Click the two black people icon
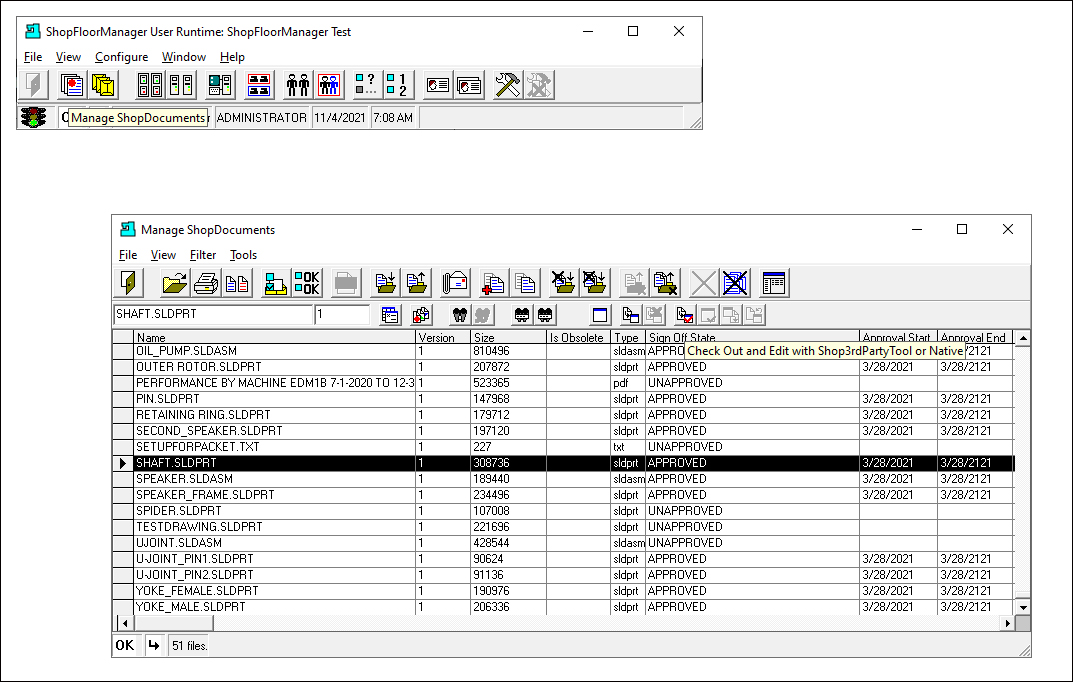This screenshot has width=1073, height=682. tap(298, 85)
